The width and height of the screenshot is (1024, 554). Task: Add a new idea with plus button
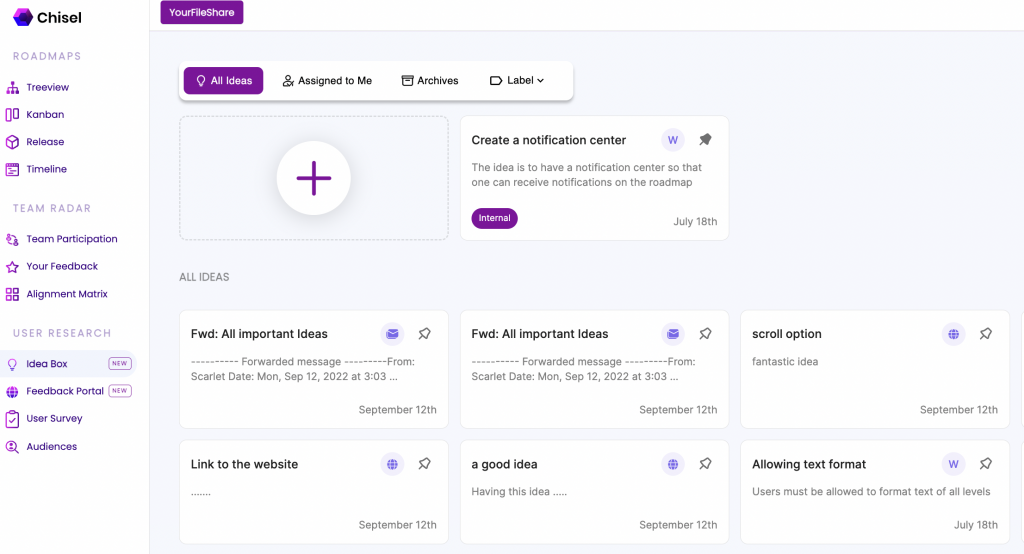(x=313, y=178)
